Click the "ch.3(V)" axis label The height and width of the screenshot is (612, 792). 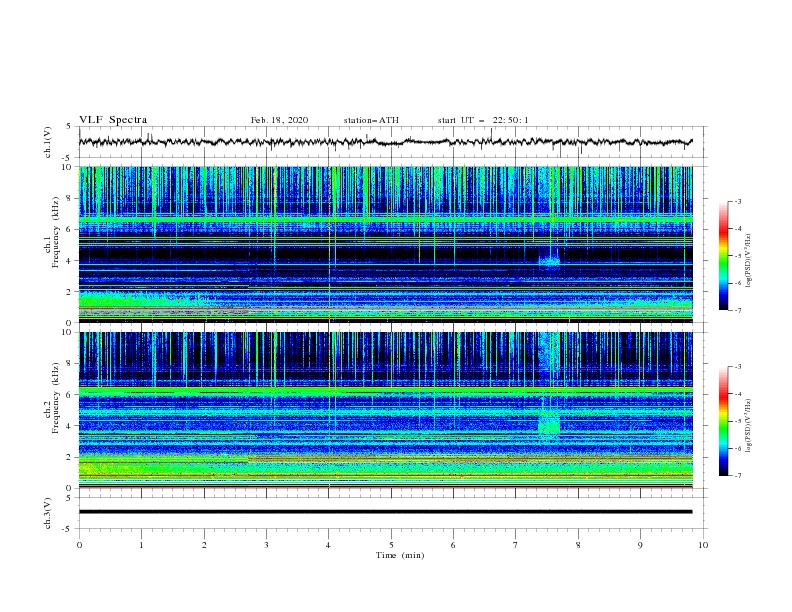tap(48, 513)
